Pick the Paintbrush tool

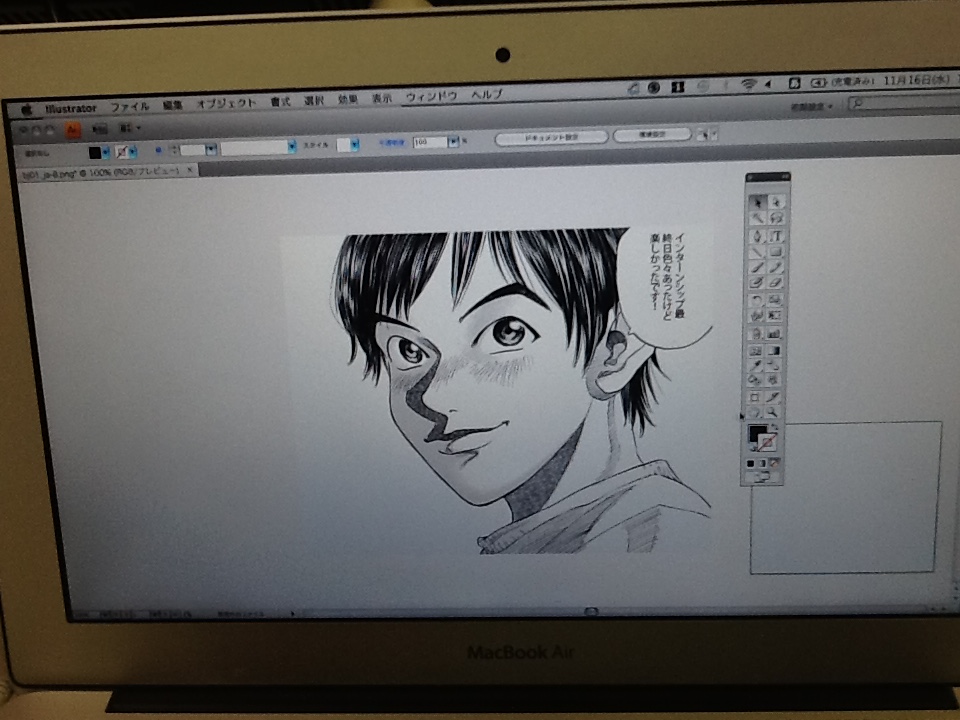point(757,268)
